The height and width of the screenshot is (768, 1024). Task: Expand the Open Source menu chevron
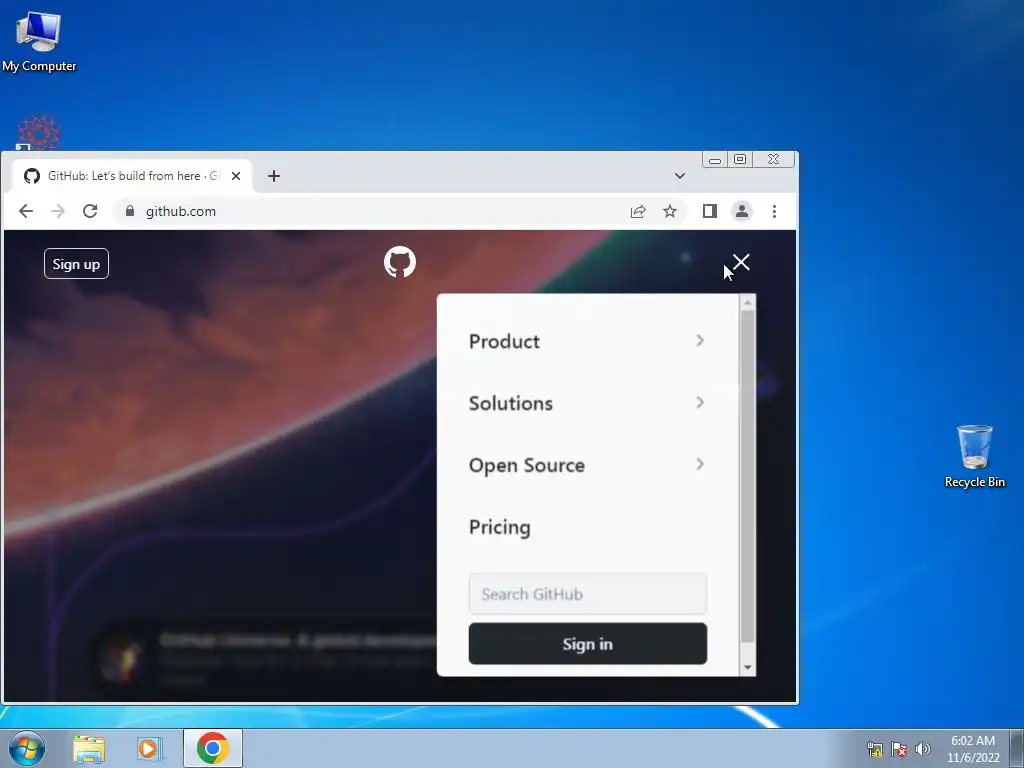700,464
